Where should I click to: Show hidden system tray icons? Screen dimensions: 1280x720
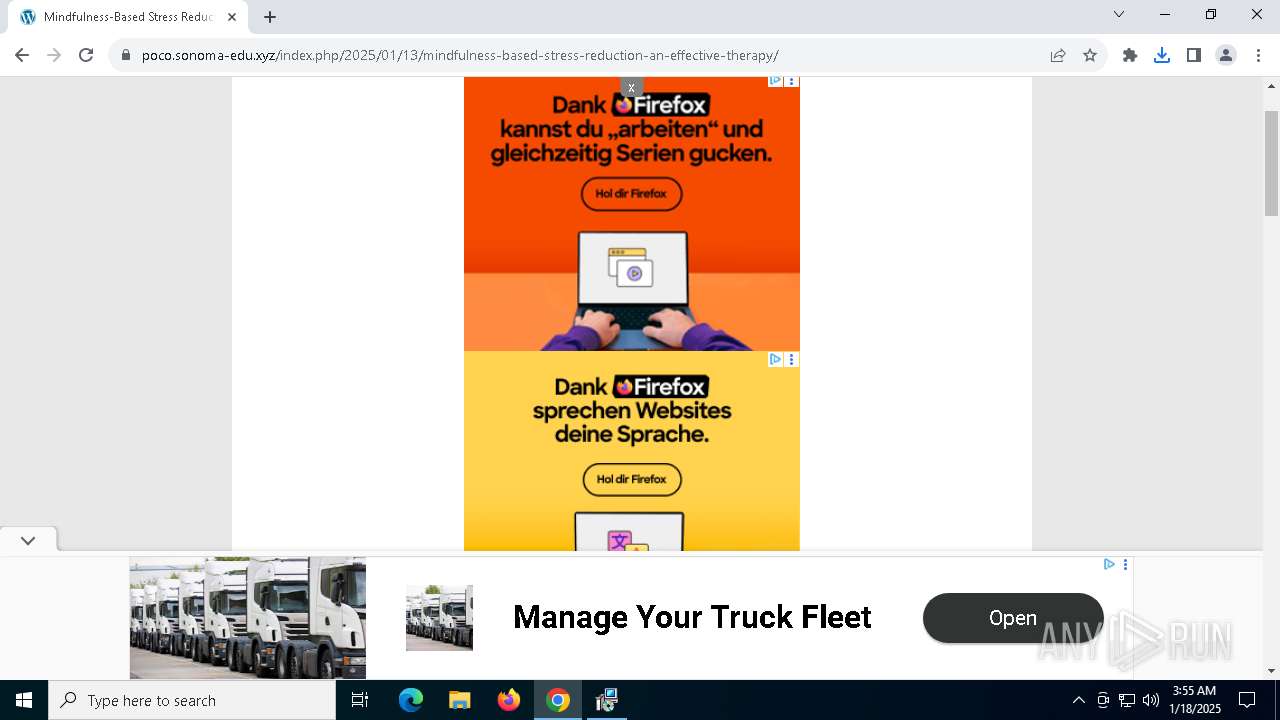coord(1078,700)
